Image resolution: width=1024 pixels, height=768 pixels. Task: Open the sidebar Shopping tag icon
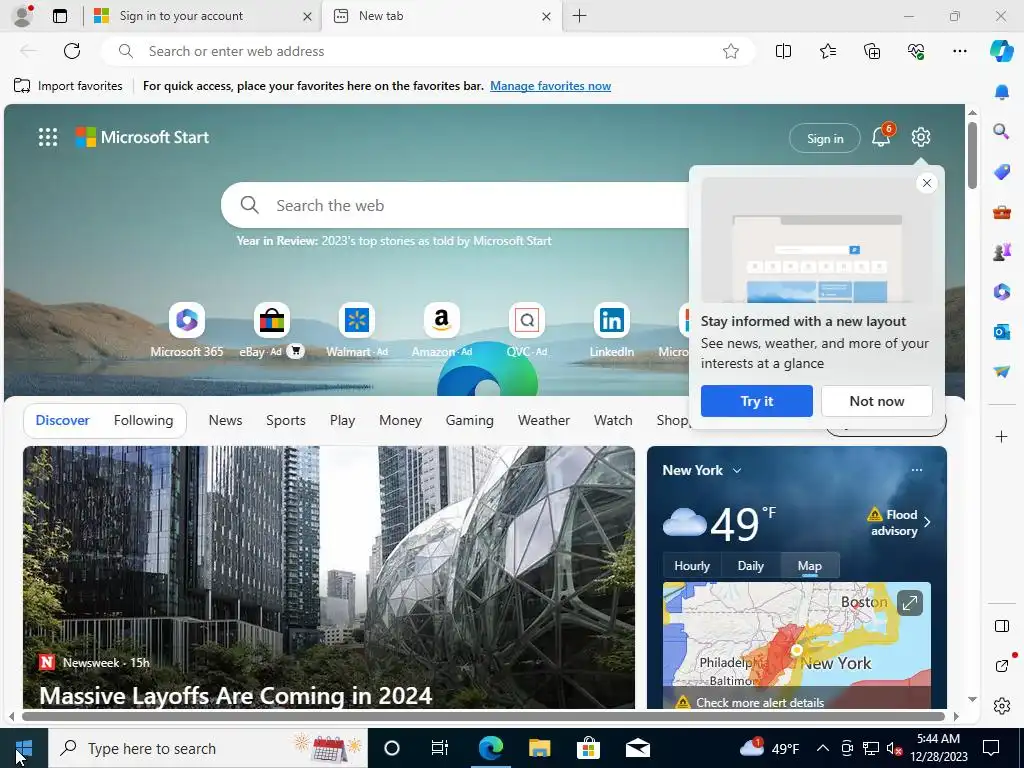pos(1001,171)
